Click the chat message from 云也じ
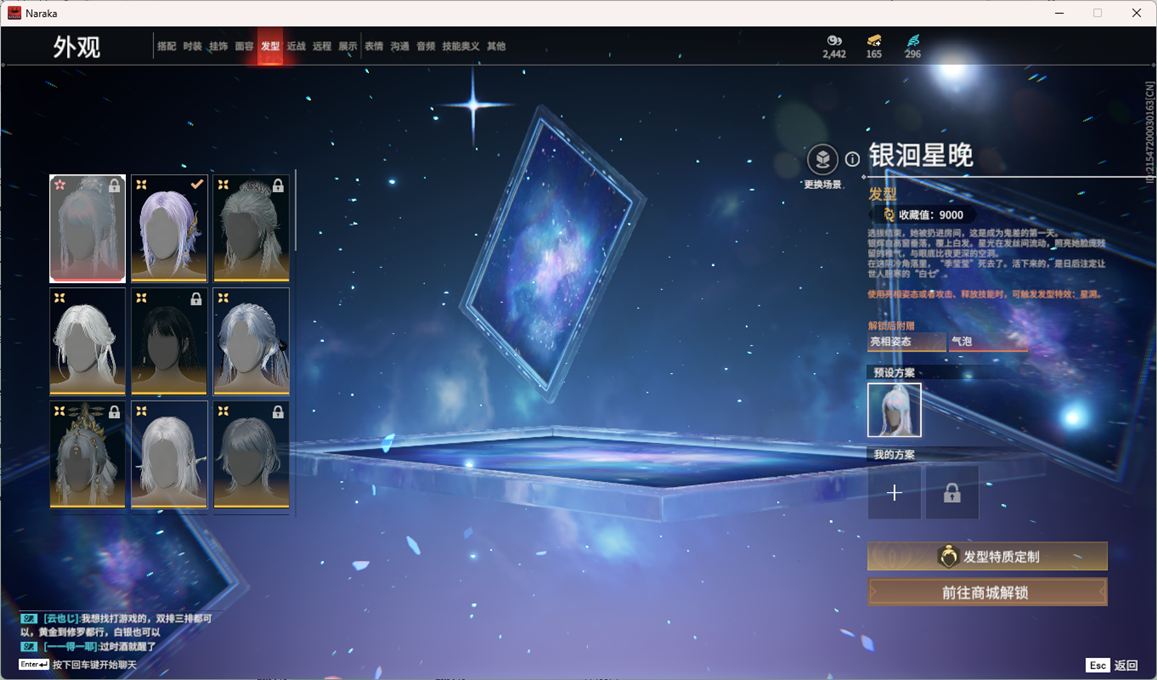The height and width of the screenshot is (680, 1157). click(x=117, y=625)
